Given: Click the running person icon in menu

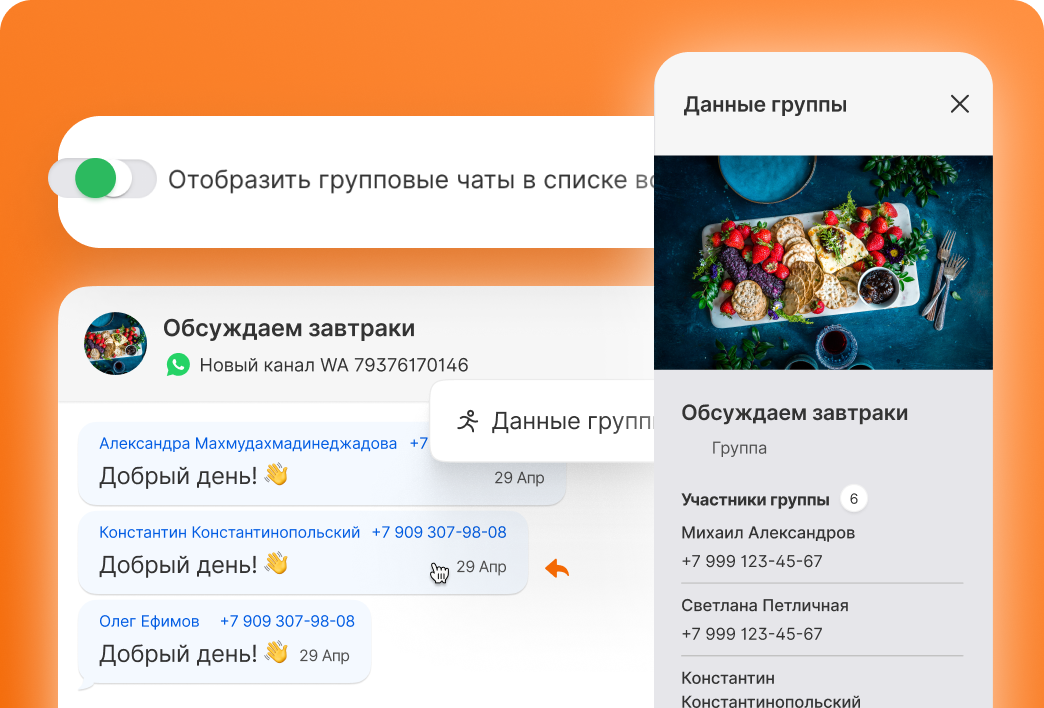Looking at the screenshot, I should (468, 421).
